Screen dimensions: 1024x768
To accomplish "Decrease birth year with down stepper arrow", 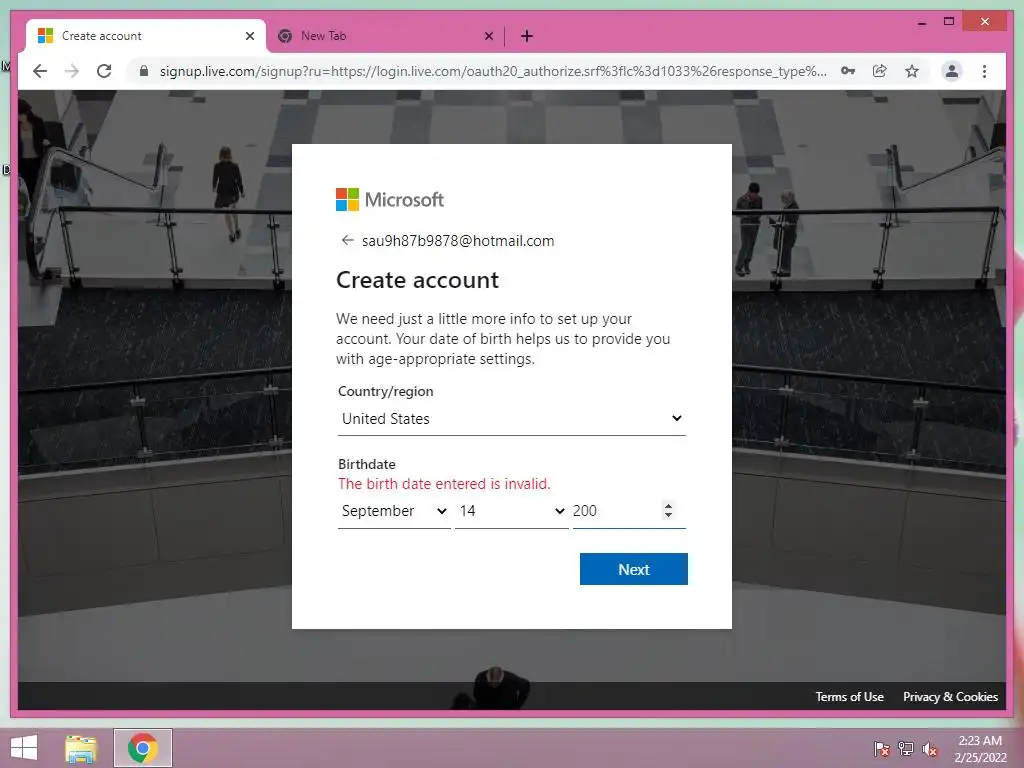I will tap(667, 515).
